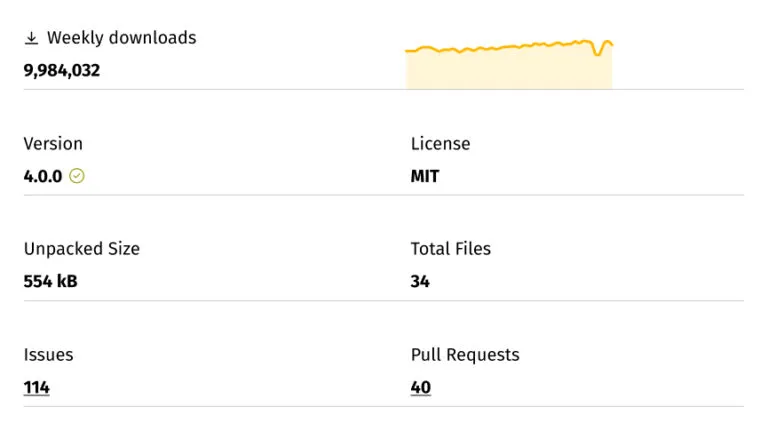768x431 pixels.
Task: Click the rightmost end of the downloads sparkline
Action: 611,43
